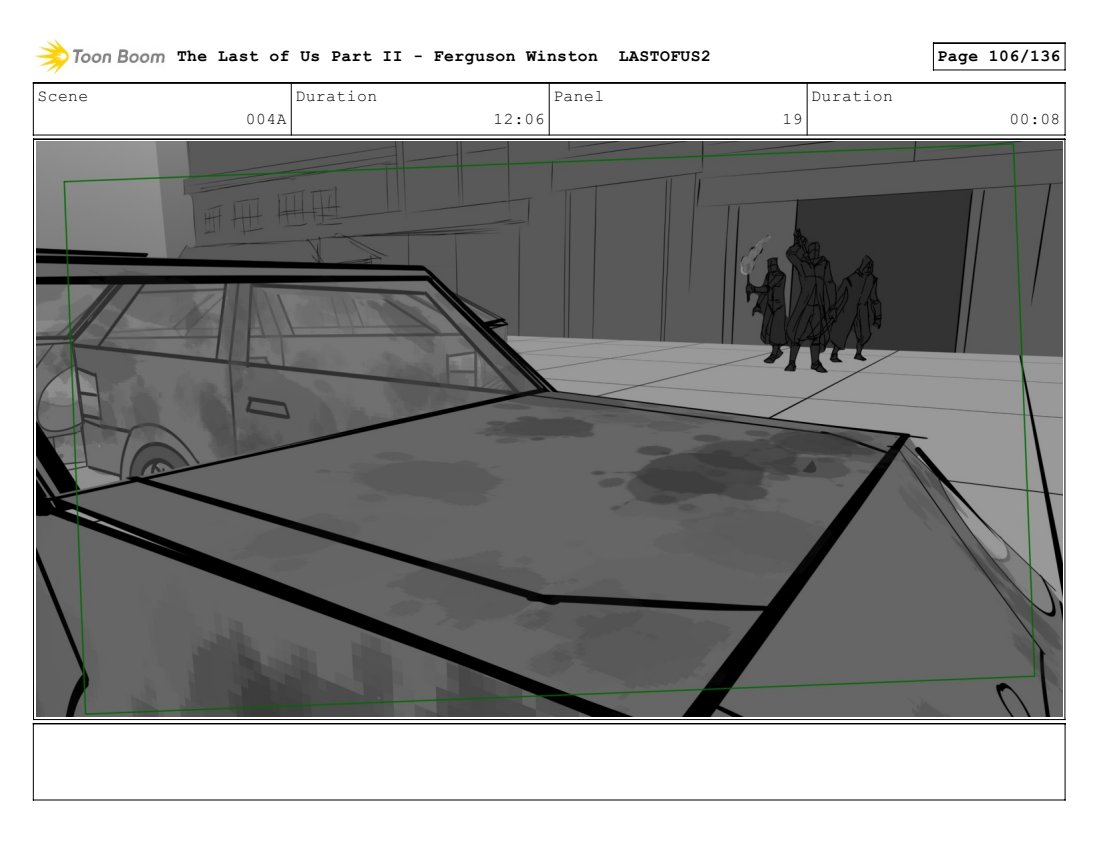Image resolution: width=1100 pixels, height=850 pixels.
Task: Select the 'LASTOFUS2' project code text
Action: pos(664,56)
